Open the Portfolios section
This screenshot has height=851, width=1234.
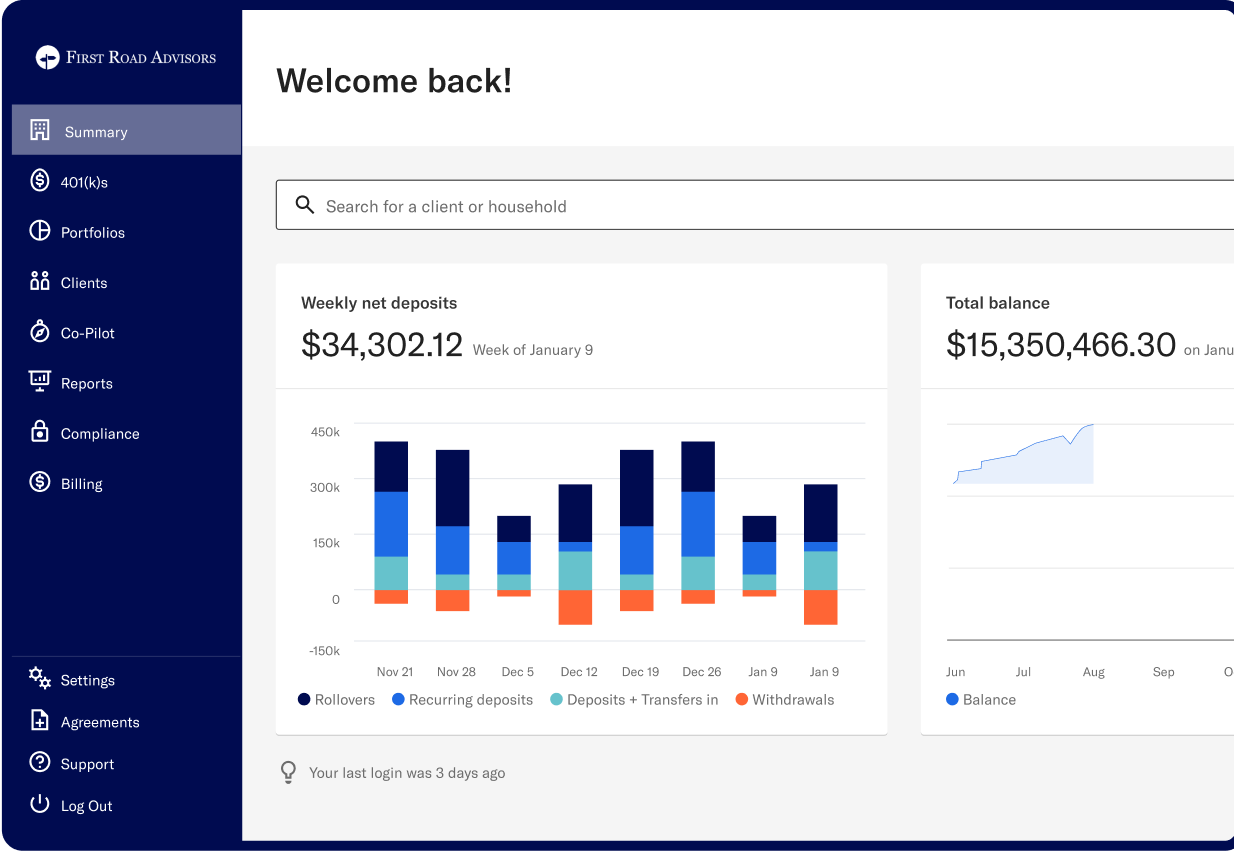tap(92, 232)
